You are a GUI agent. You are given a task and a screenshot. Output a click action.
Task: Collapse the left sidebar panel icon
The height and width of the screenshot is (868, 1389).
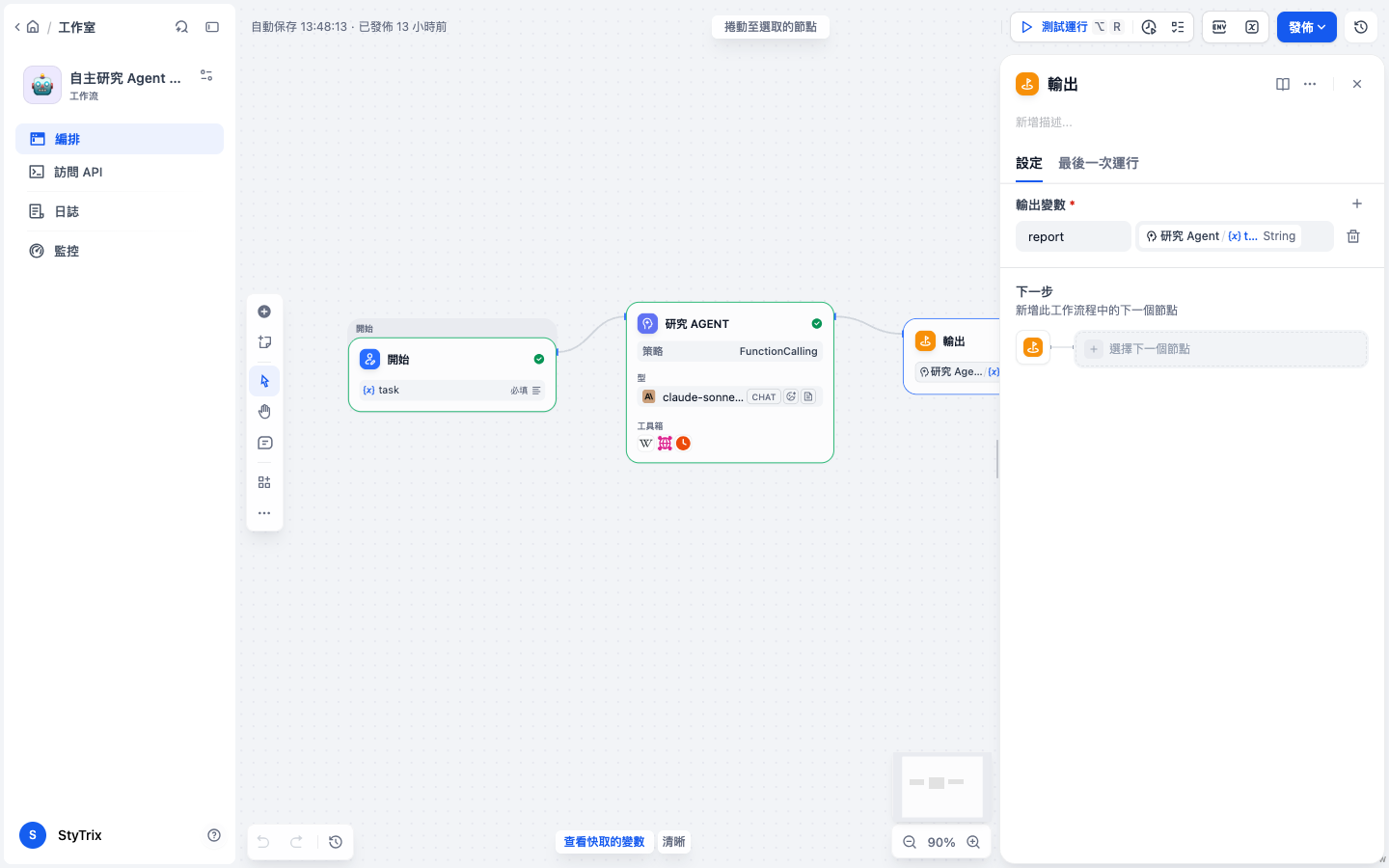click(x=212, y=27)
